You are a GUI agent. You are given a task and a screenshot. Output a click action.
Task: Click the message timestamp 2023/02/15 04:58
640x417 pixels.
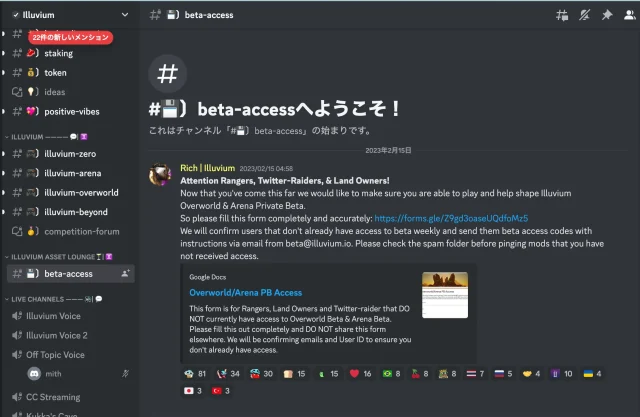(x=266, y=169)
